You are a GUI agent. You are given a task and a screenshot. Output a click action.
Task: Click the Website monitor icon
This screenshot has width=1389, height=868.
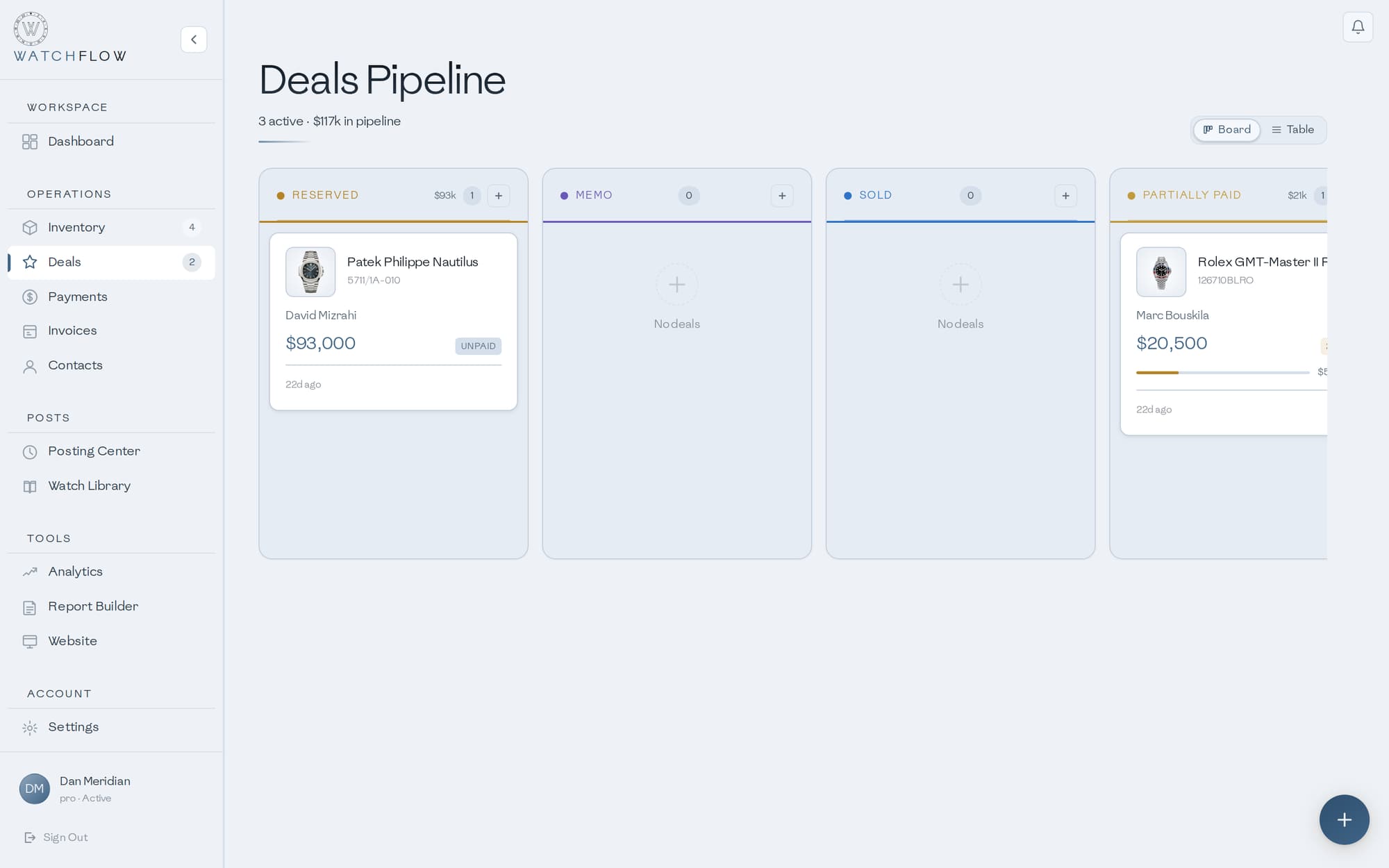[x=30, y=642]
